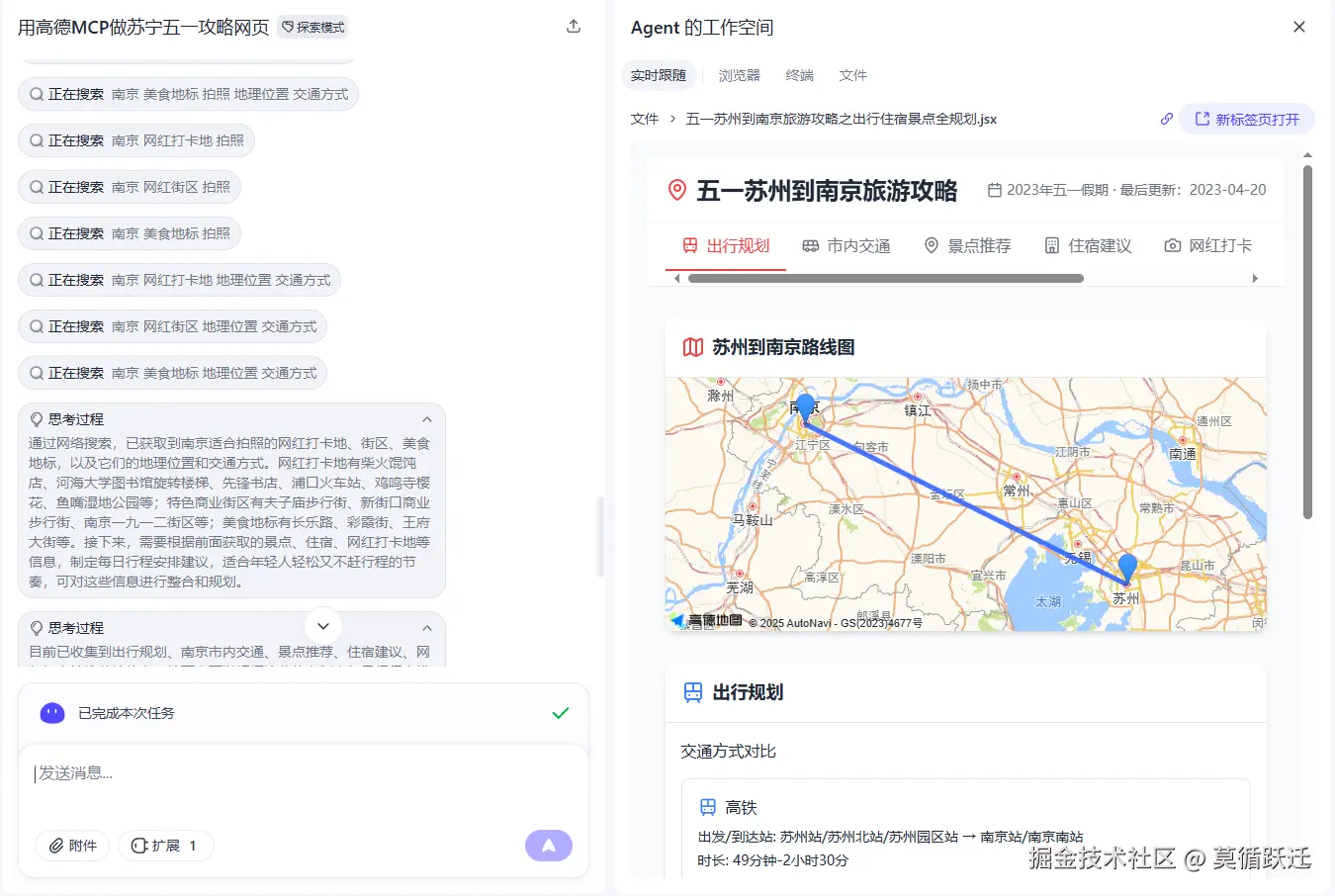Click the location pin icon in title
1335x896 pixels.
tap(677, 190)
